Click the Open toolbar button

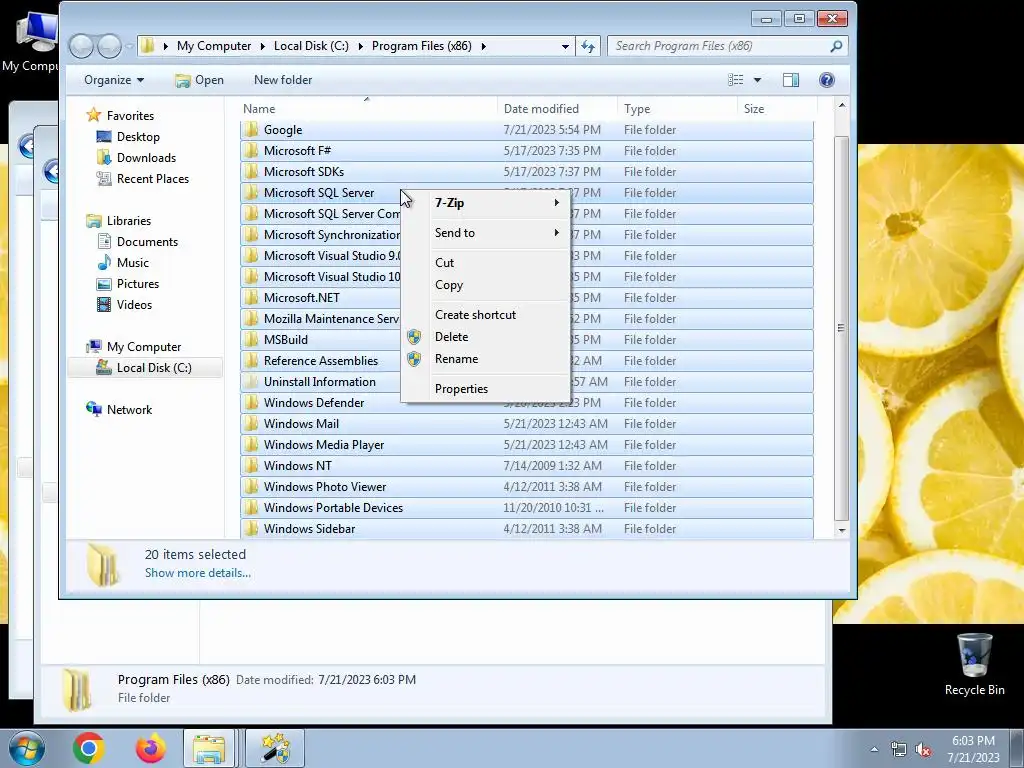pyautogui.click(x=199, y=80)
